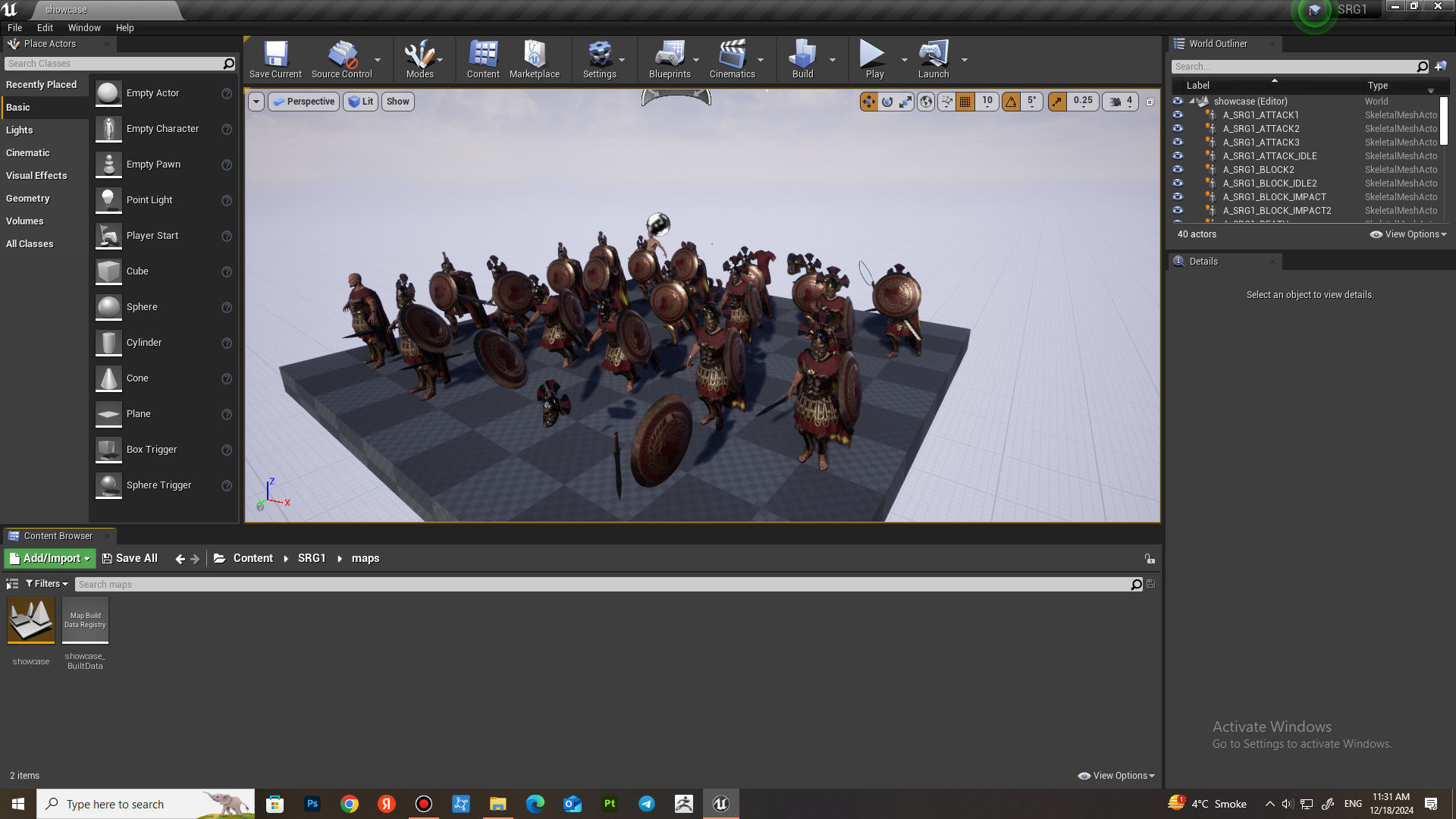
Task: Open the showcase map thumbnail
Action: click(31, 620)
